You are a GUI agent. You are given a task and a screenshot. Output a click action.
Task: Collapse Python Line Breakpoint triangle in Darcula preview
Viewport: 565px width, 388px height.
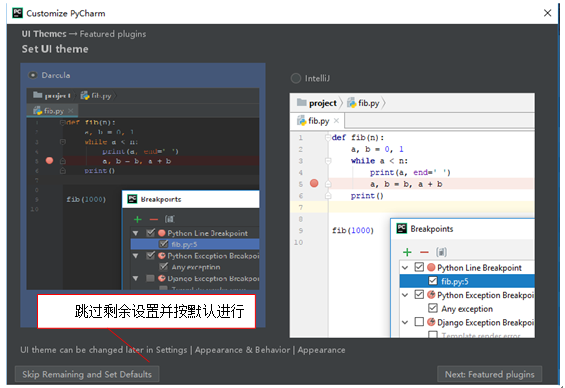tap(135, 233)
